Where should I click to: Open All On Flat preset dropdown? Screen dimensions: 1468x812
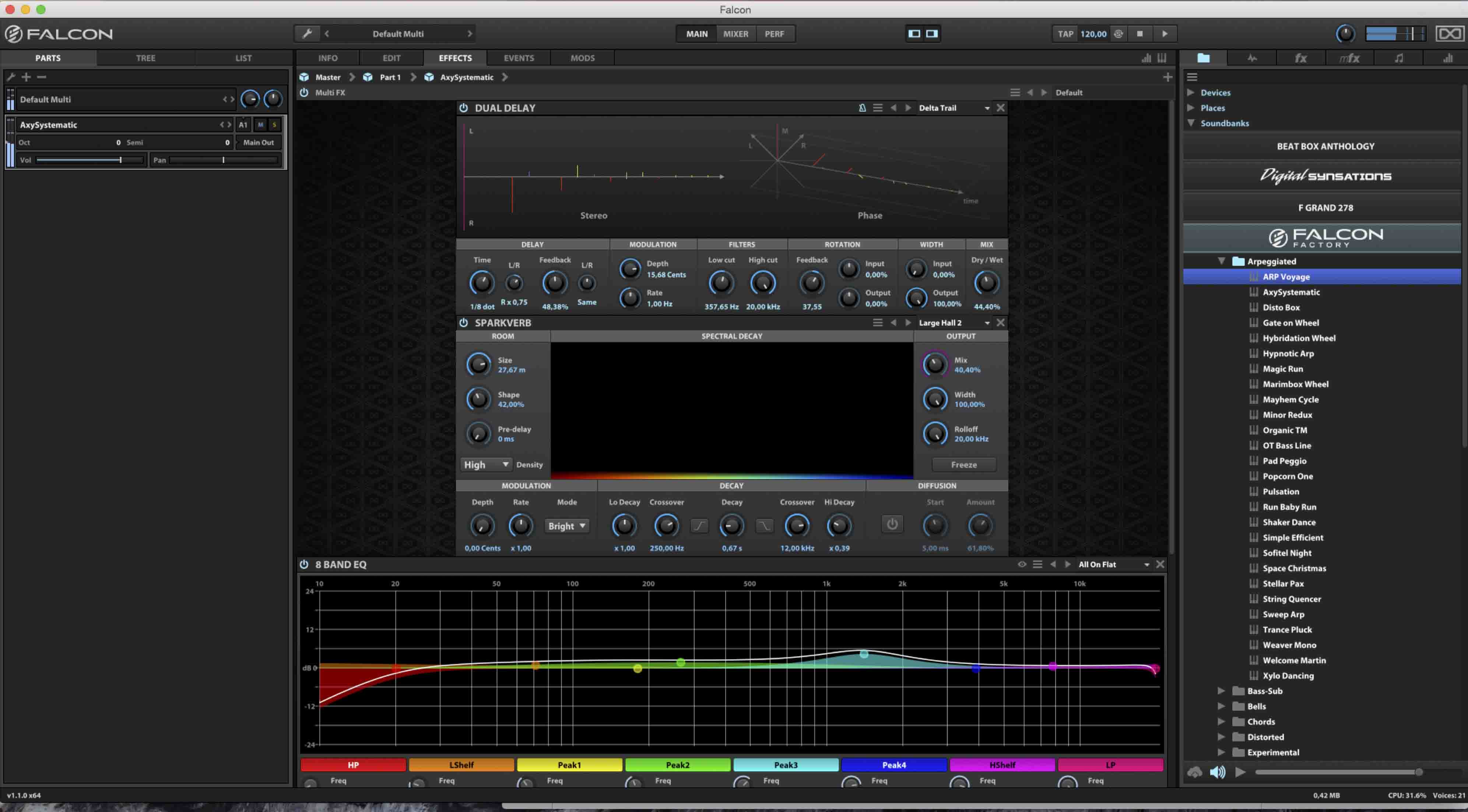pyautogui.click(x=1114, y=564)
